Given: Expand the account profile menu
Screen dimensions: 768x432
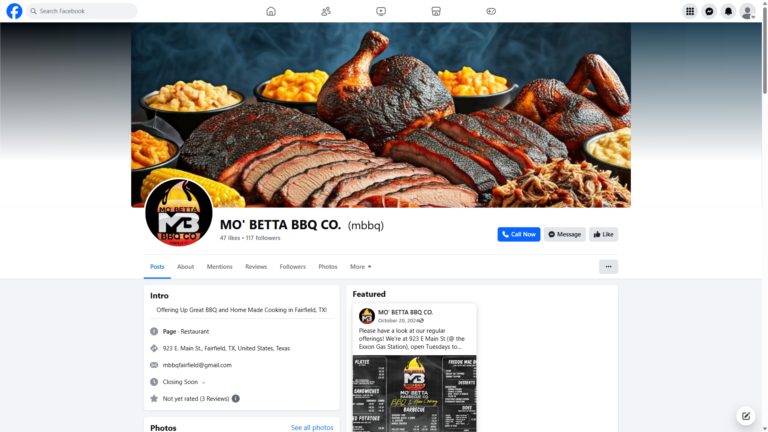Looking at the screenshot, I should [x=747, y=11].
